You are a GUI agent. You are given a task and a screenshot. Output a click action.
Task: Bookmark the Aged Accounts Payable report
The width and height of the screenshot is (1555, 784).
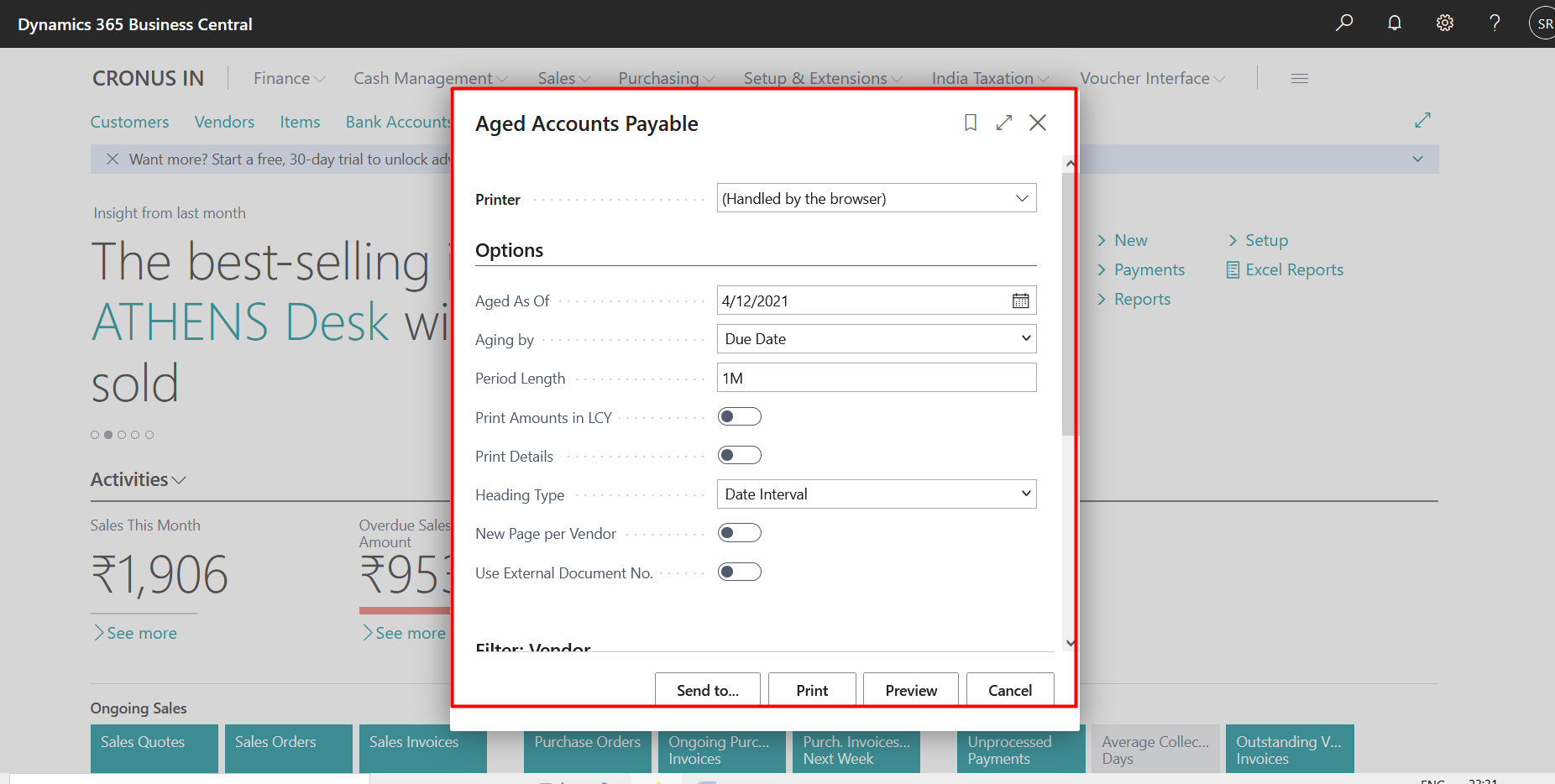pyautogui.click(x=970, y=123)
